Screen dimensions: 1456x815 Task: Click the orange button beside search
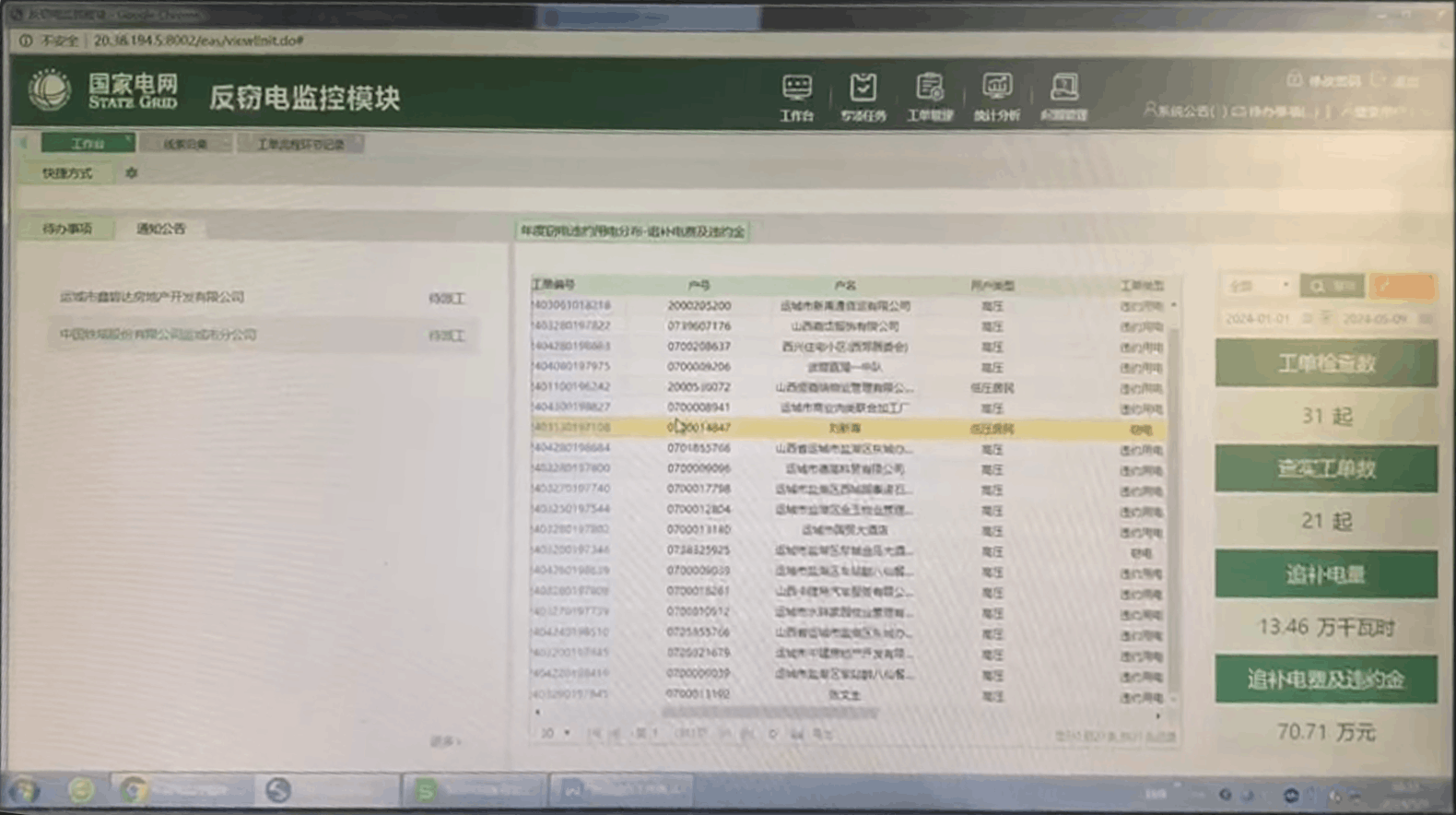pyautogui.click(x=1402, y=287)
